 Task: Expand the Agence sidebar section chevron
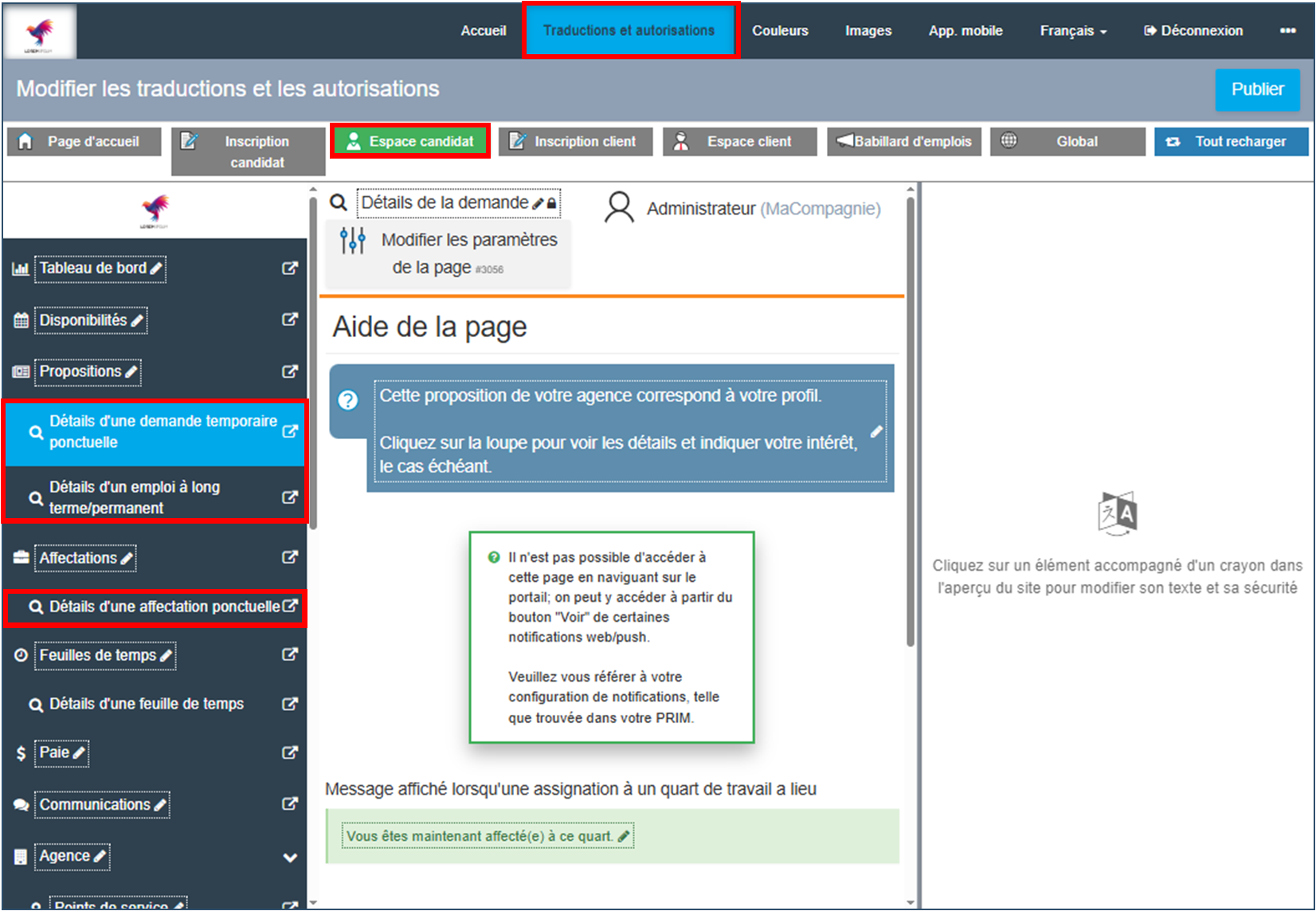pos(290,858)
